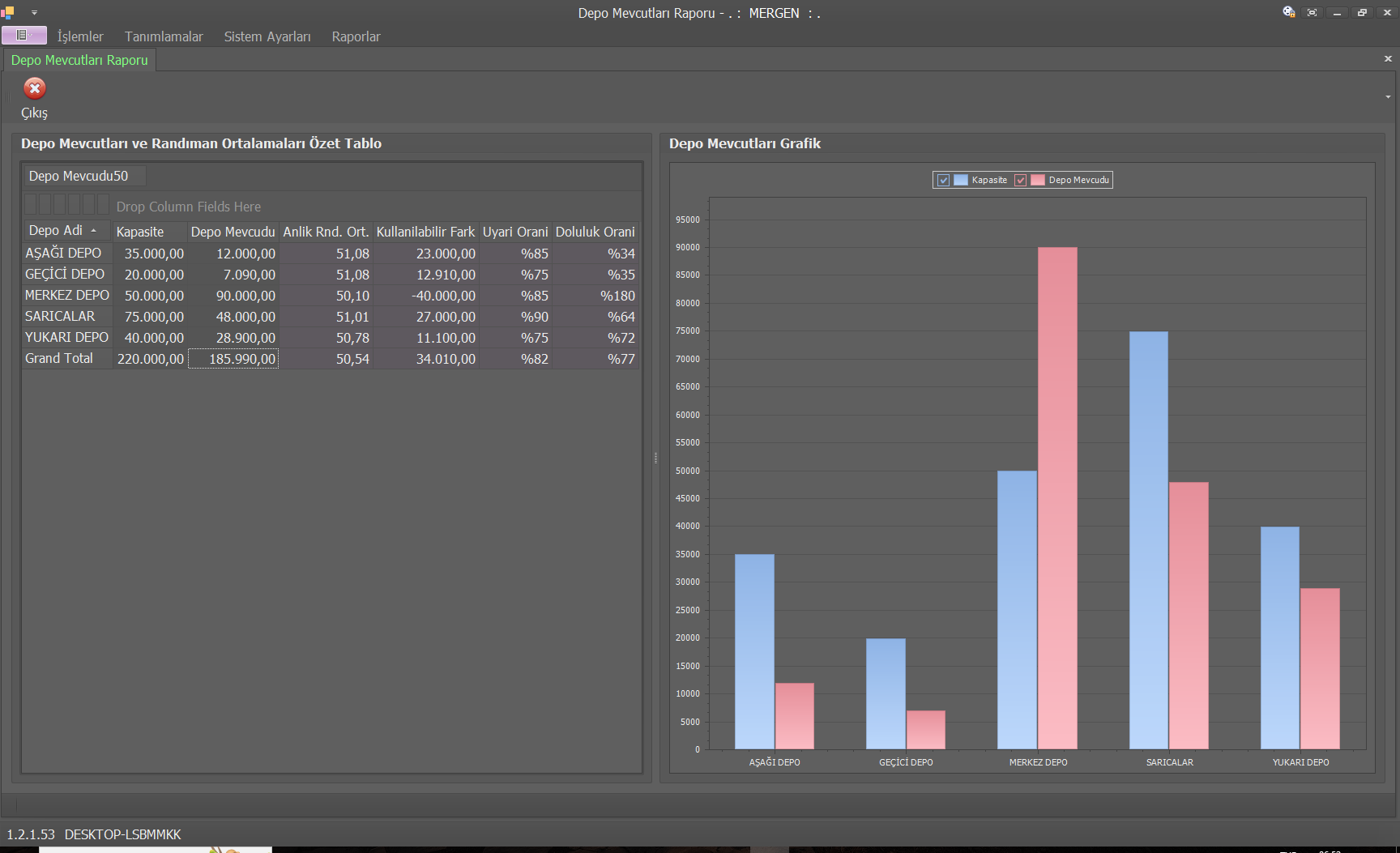Click the red Çıkış exit icon
This screenshot has height=853, width=1400.
34,88
